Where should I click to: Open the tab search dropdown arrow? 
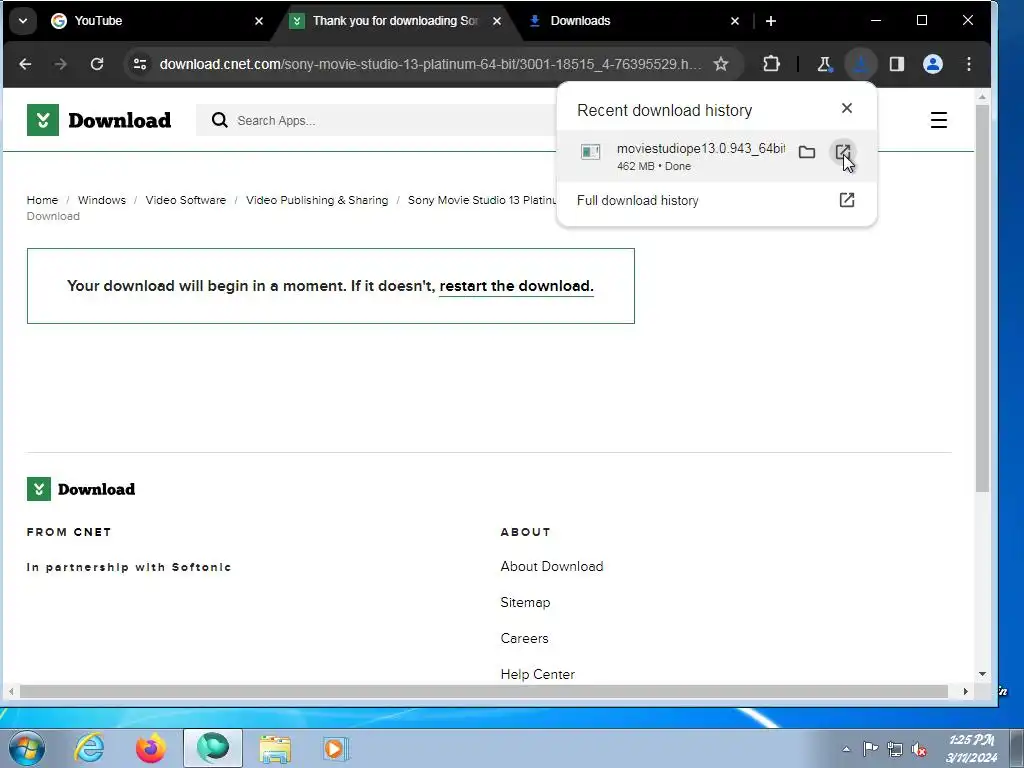[23, 21]
